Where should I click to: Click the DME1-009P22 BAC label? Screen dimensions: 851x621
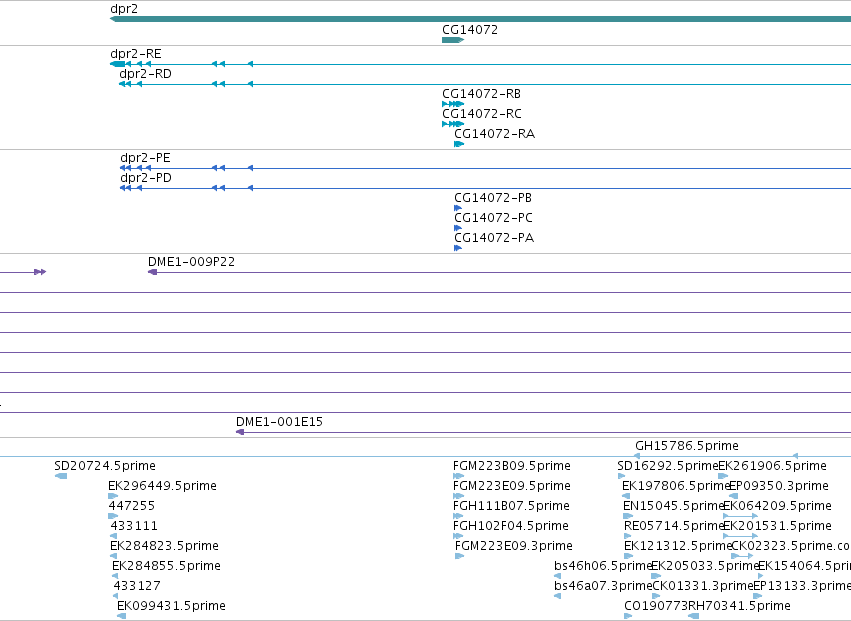point(192,262)
